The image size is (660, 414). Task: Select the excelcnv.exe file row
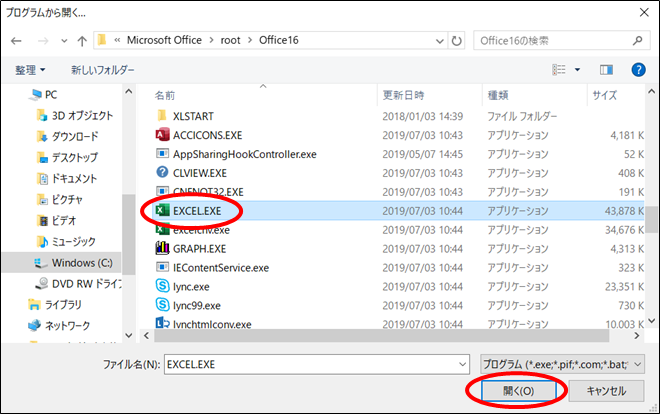(398, 229)
